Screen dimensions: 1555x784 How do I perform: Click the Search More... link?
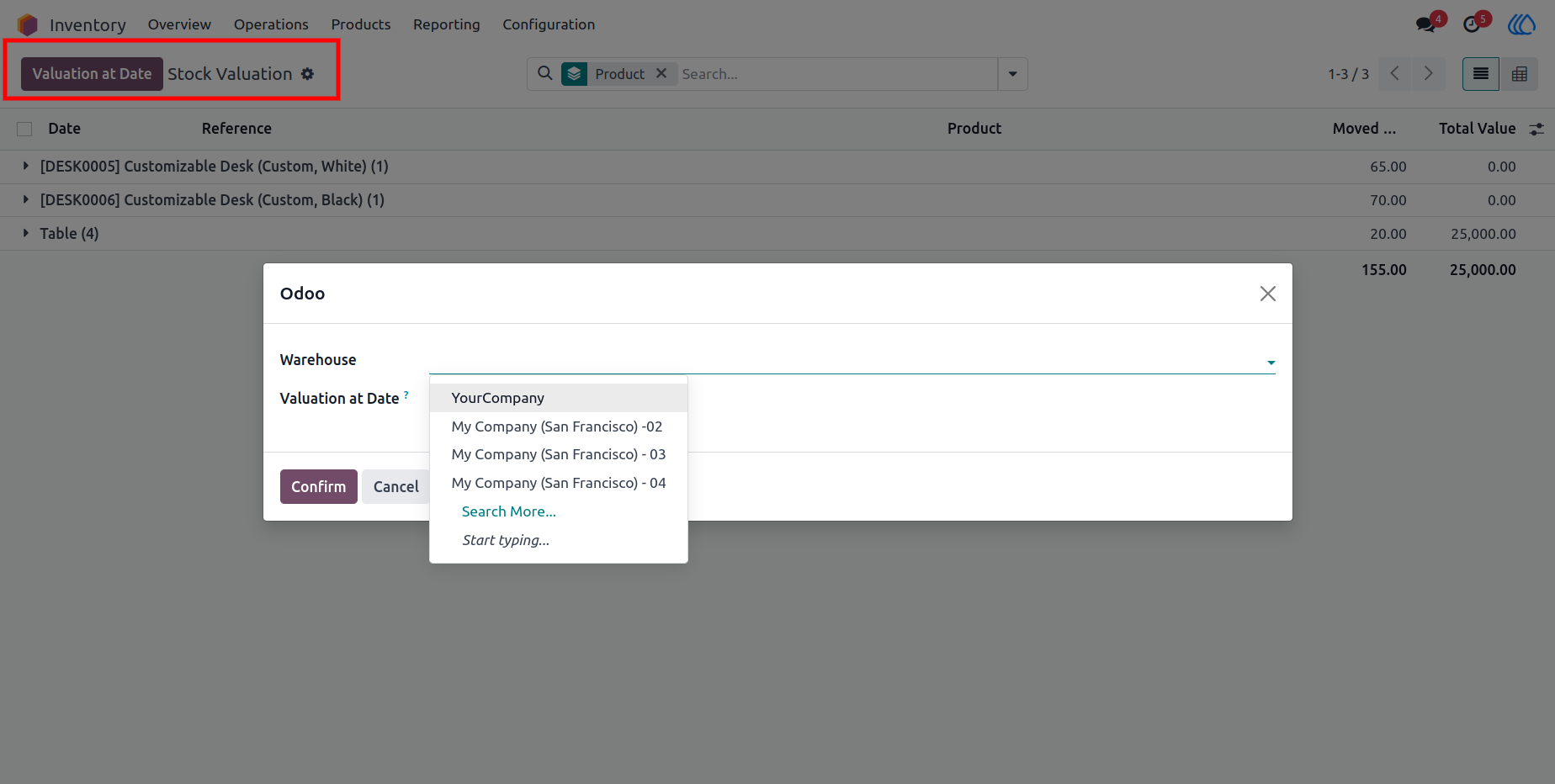(509, 511)
